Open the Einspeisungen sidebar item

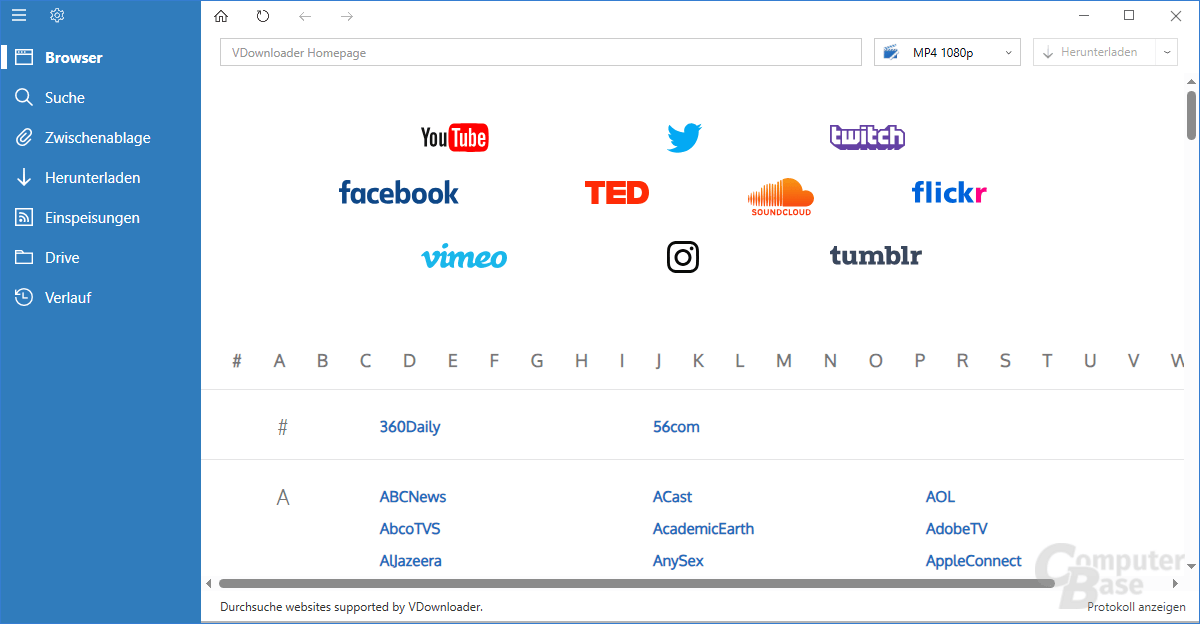100,217
